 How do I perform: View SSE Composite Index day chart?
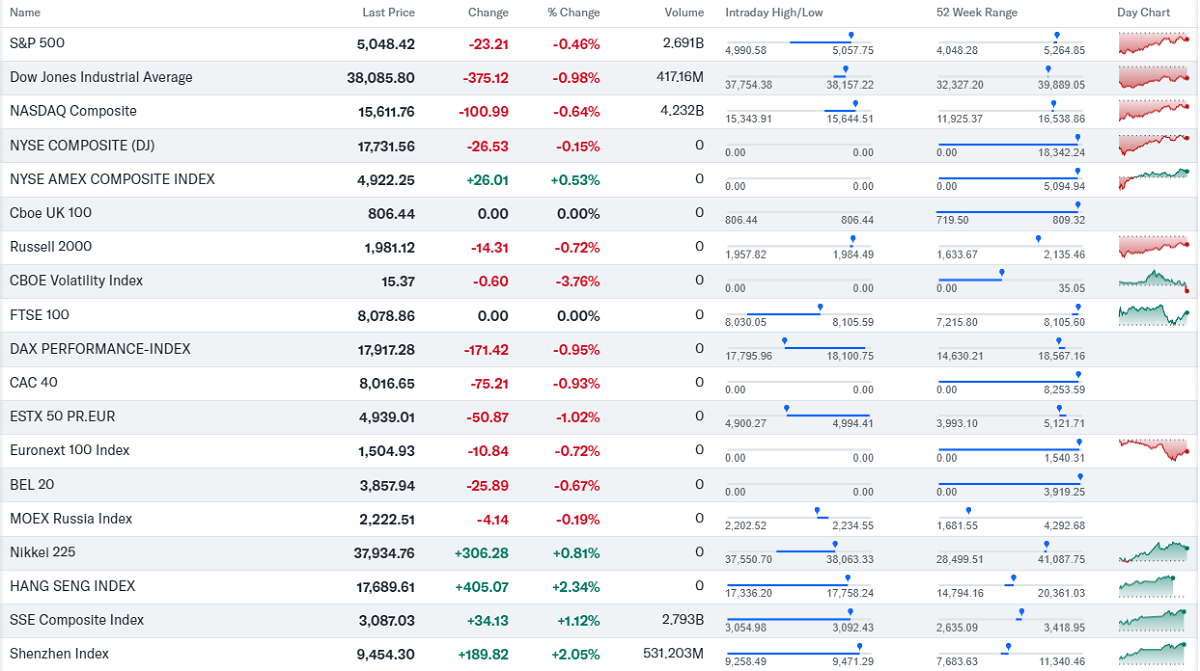click(x=1154, y=620)
